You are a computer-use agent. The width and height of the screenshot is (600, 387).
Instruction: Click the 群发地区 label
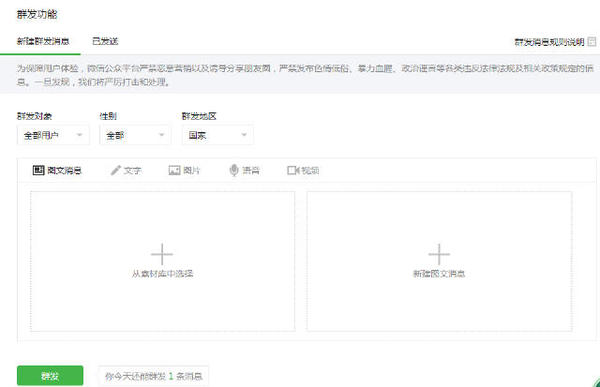(x=199, y=116)
